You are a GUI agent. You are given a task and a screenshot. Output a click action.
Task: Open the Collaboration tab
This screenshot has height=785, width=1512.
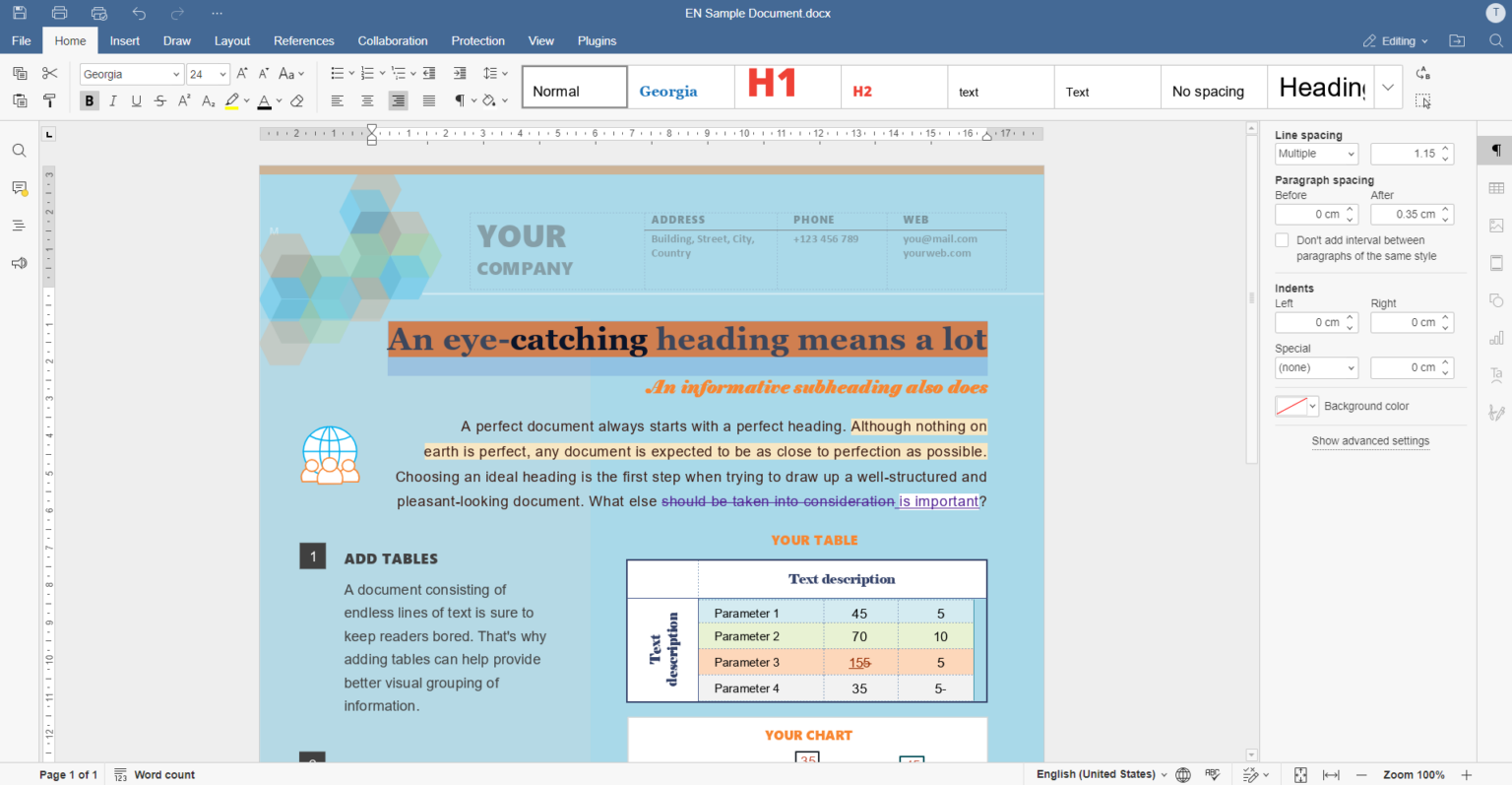[393, 40]
